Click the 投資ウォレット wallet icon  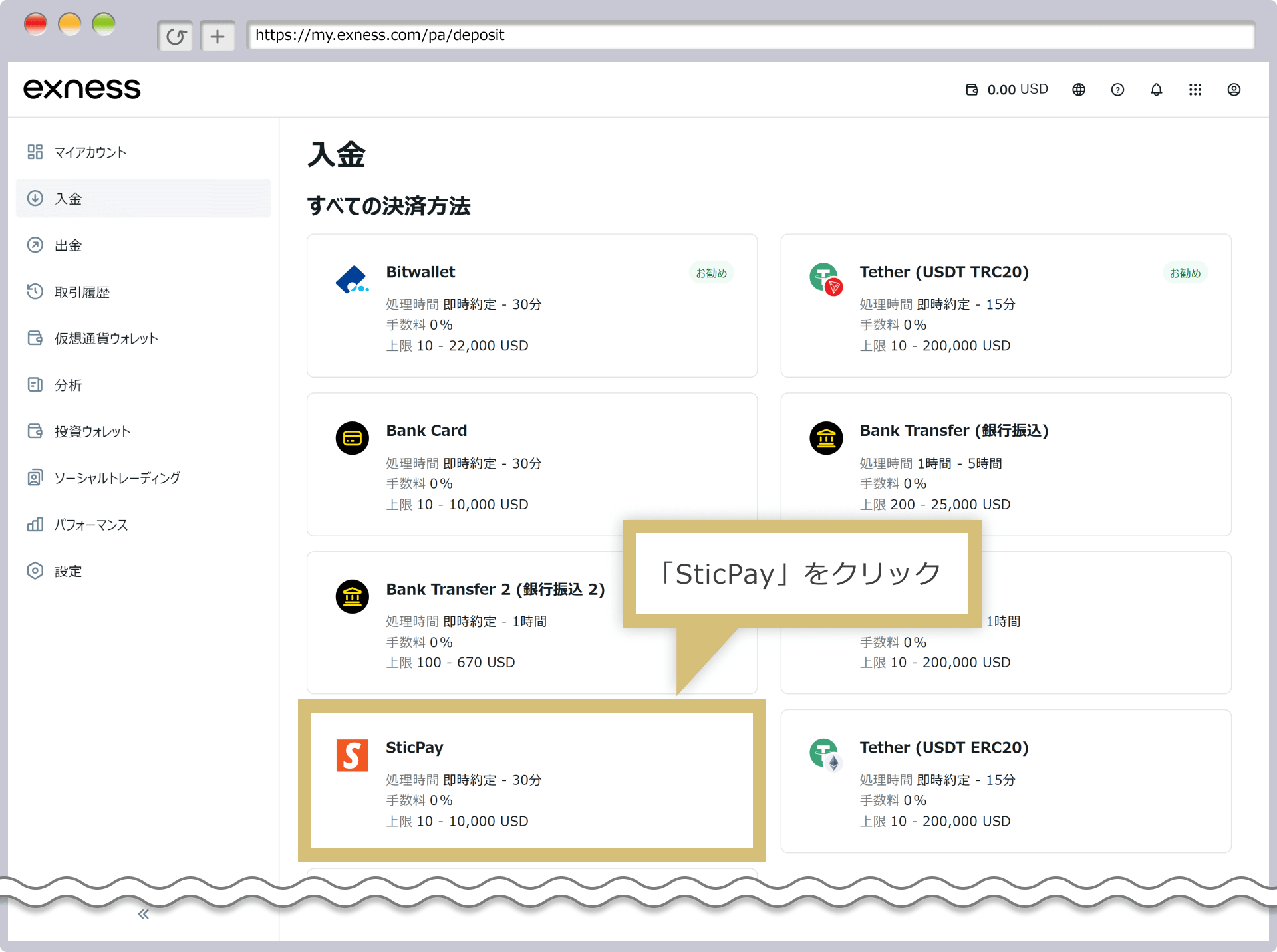pyautogui.click(x=35, y=431)
